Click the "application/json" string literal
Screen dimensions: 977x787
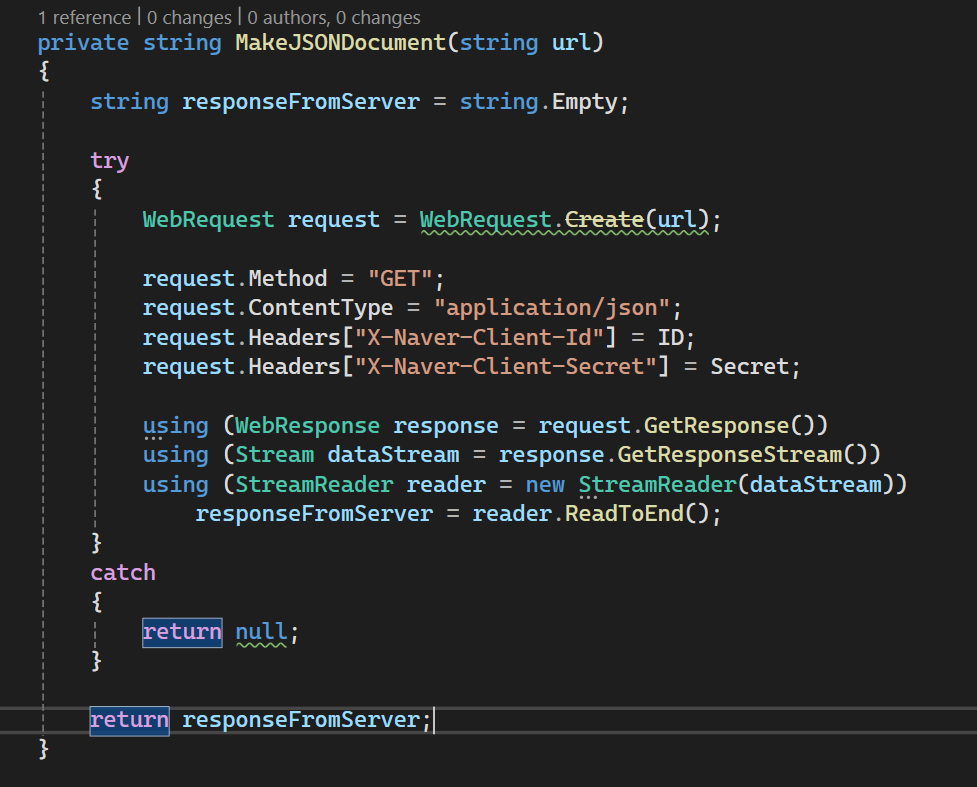[552, 308]
